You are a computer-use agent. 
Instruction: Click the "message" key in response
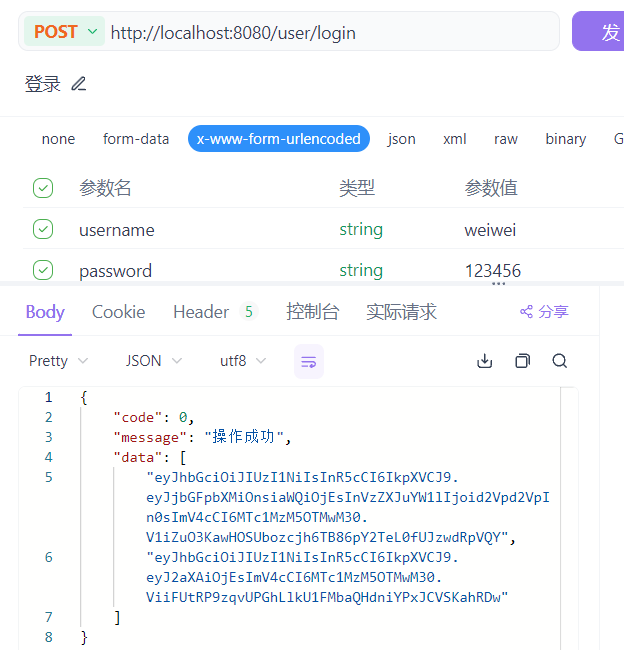[150, 437]
